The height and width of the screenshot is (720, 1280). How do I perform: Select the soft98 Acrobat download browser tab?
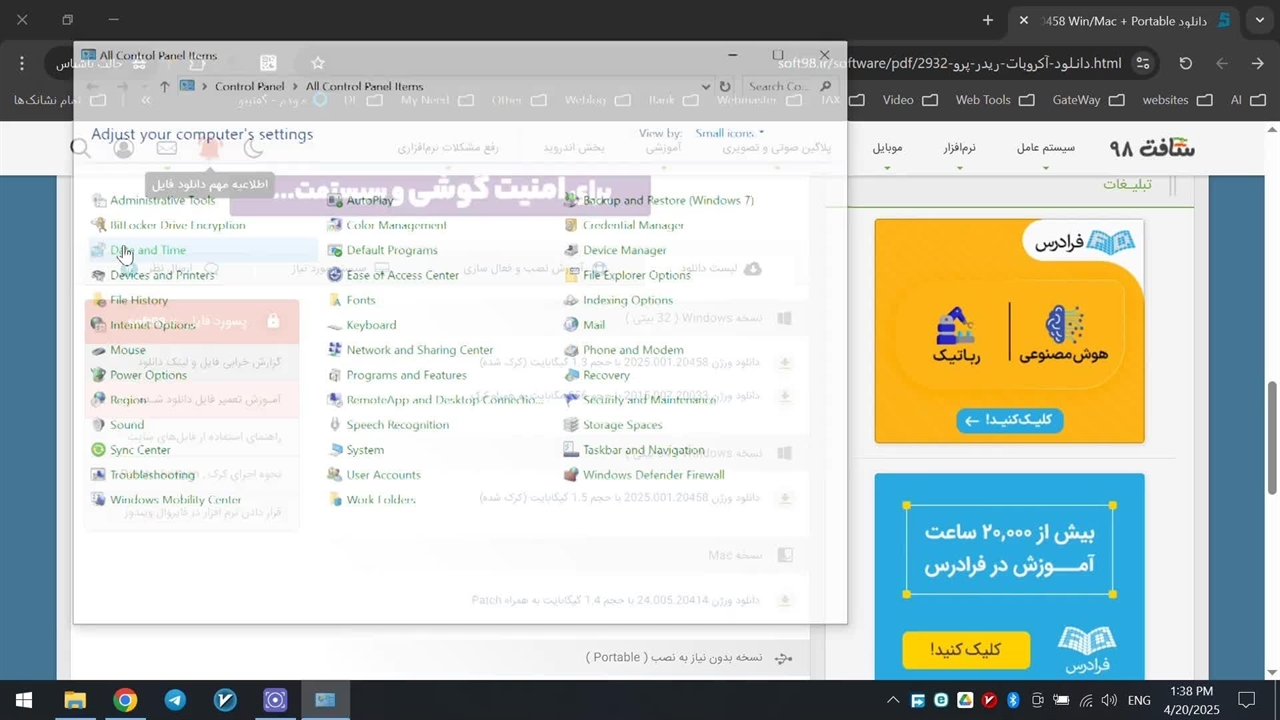[1127, 20]
